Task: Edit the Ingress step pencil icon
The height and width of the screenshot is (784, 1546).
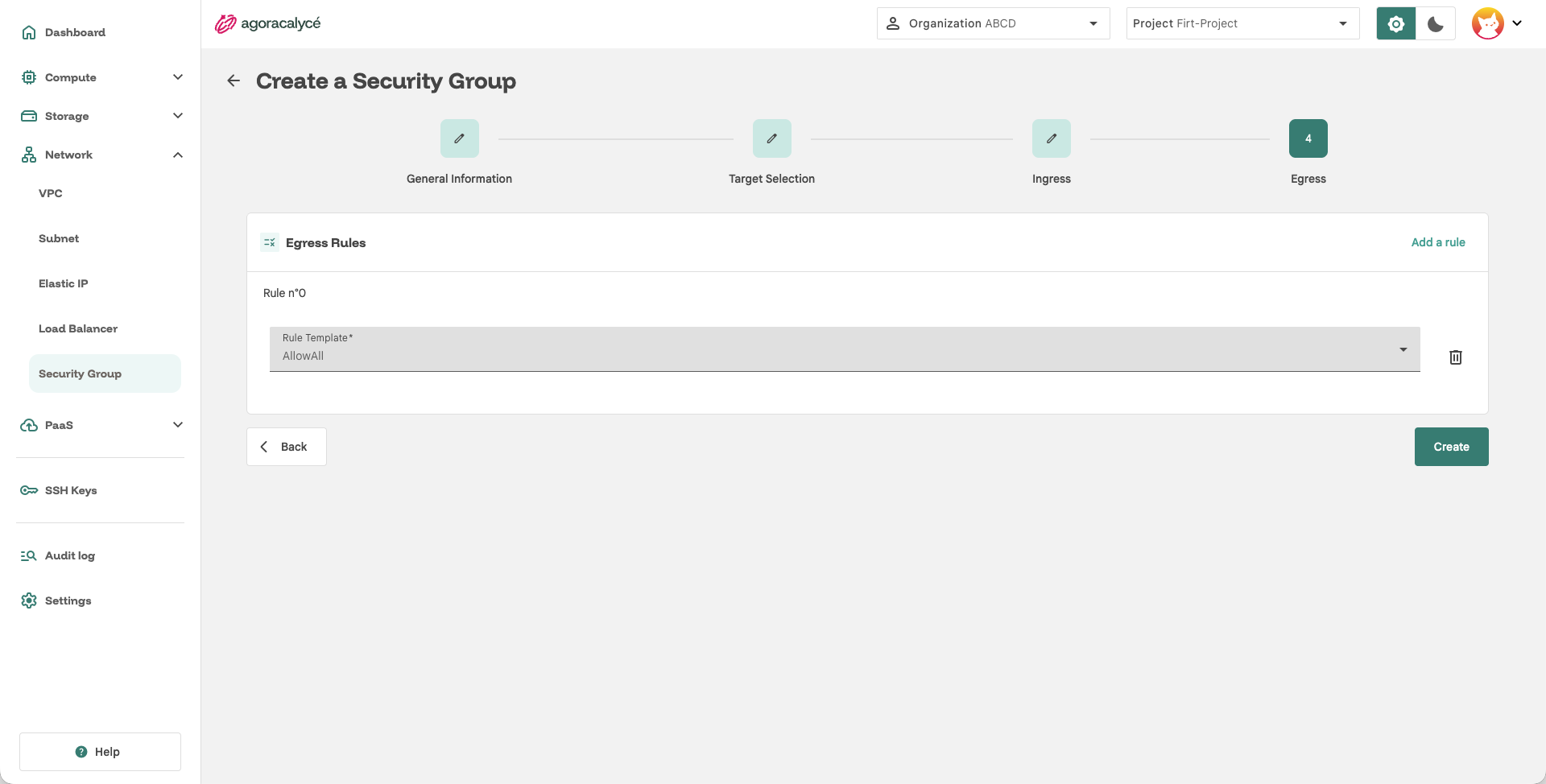Action: (1052, 138)
